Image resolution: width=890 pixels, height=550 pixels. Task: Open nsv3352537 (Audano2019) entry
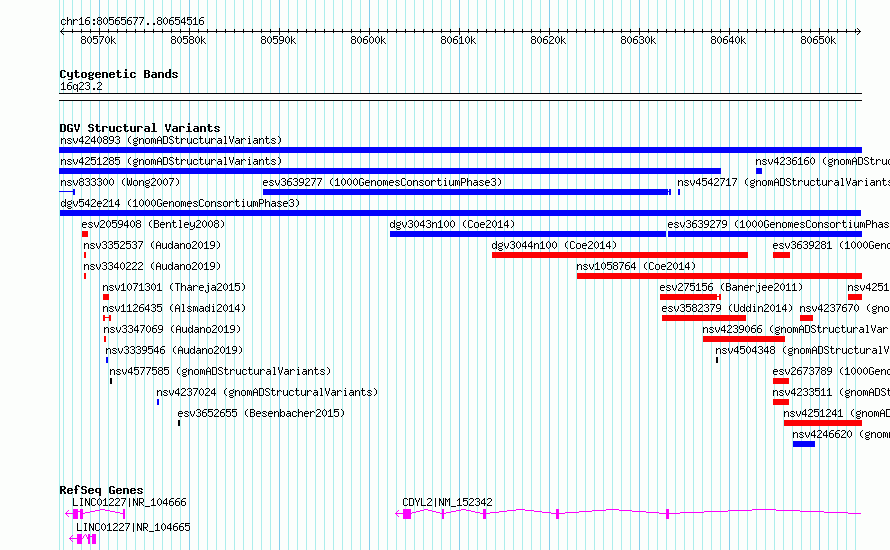click(152, 245)
